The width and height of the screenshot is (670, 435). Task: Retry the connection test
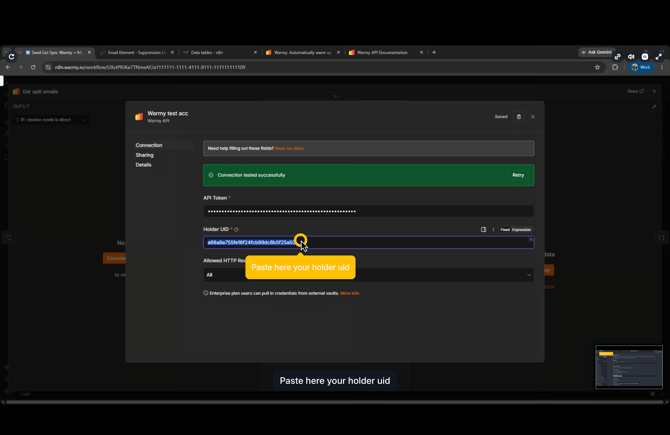(518, 175)
